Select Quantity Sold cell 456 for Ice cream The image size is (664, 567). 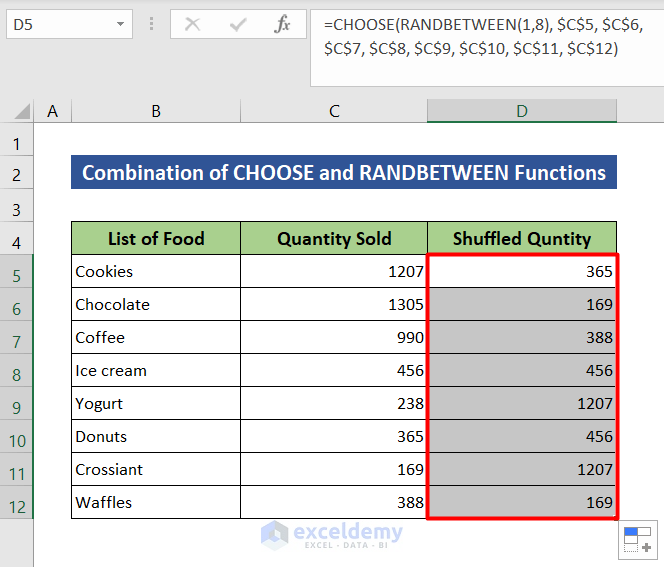(334, 371)
